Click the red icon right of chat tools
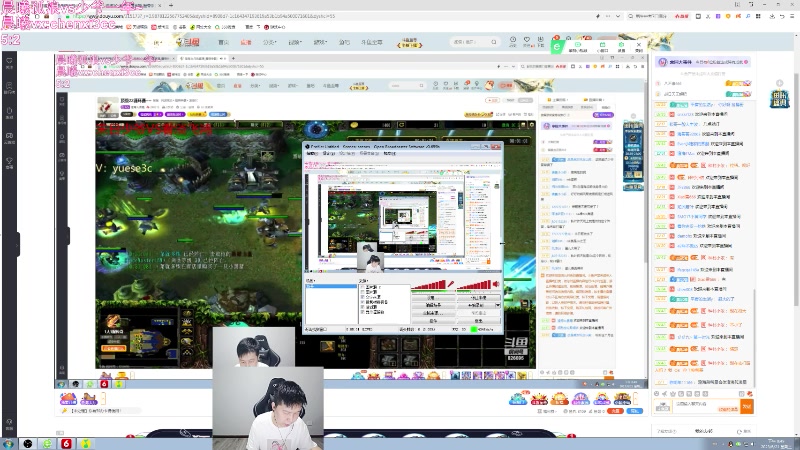 tap(749, 394)
